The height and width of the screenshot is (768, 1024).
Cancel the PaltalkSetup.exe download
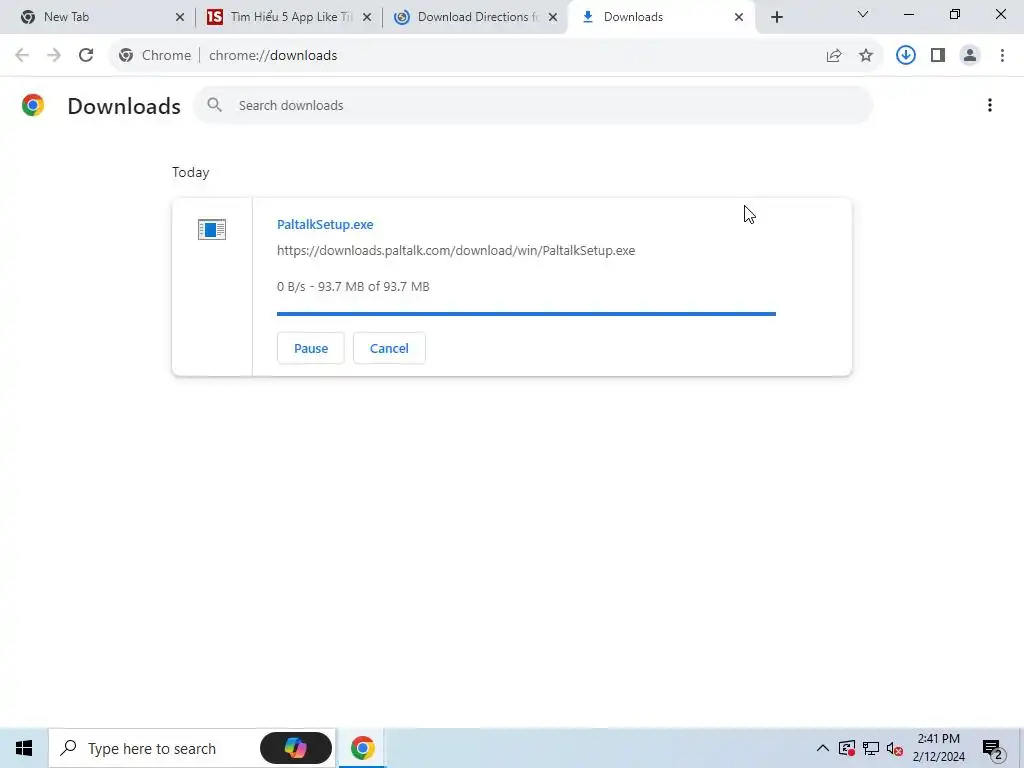389,348
